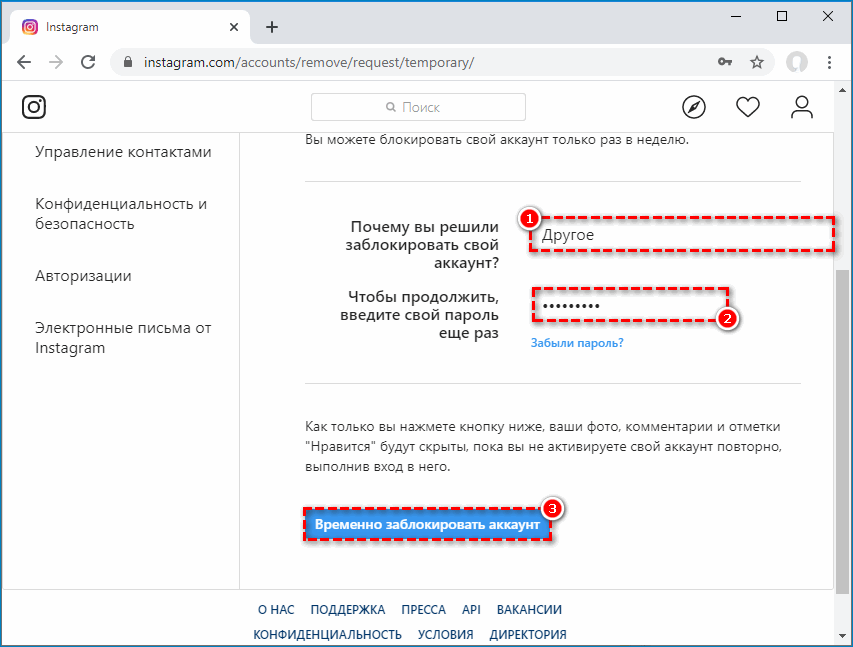853x647 pixels.
Task: Focus the password input field
Action: (x=630, y=305)
